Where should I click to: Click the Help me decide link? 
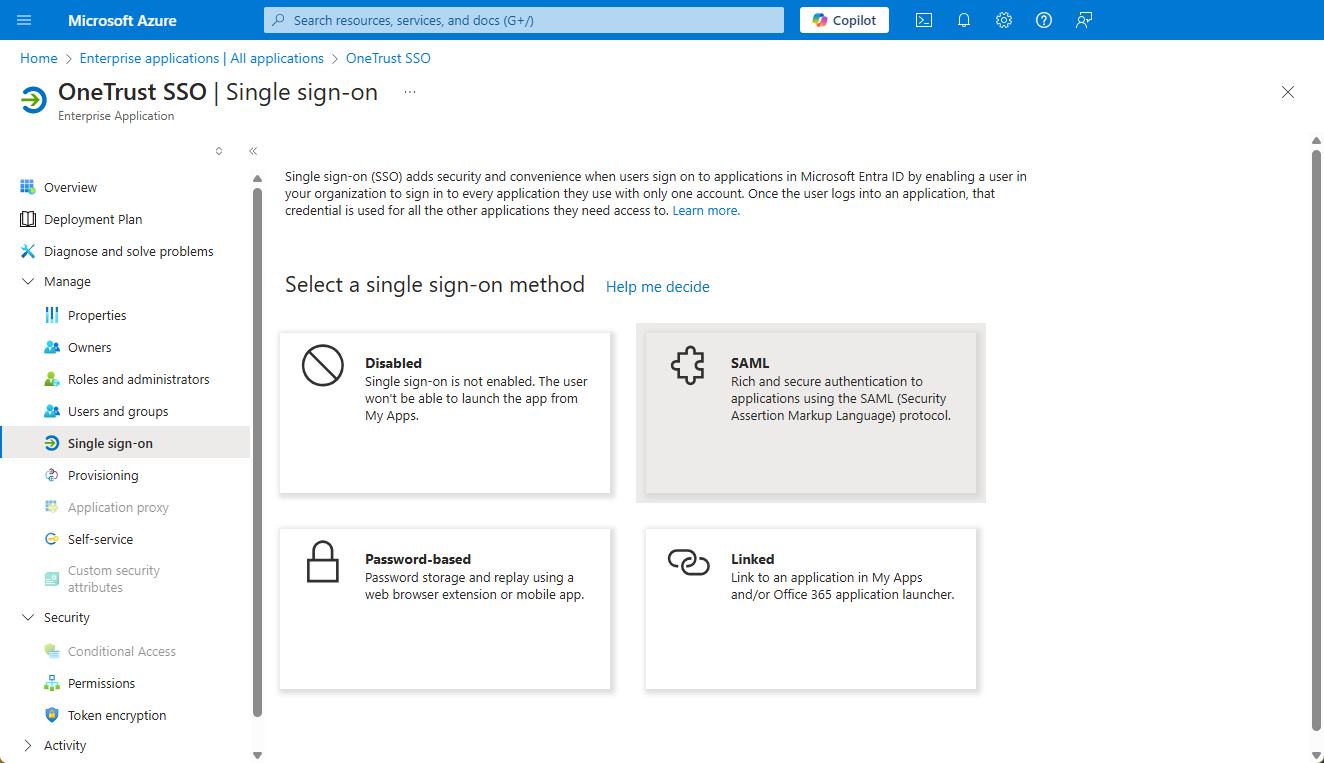coord(657,287)
